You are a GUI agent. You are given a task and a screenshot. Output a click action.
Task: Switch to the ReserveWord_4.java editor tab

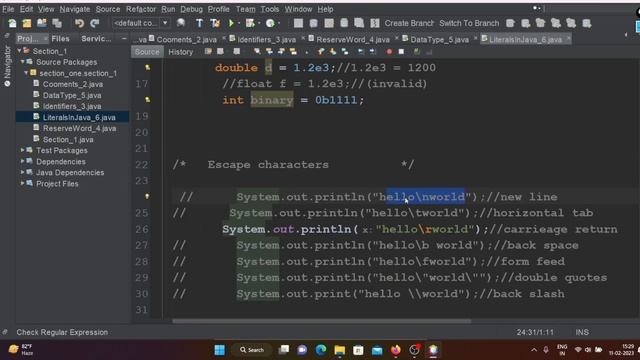pos(353,39)
